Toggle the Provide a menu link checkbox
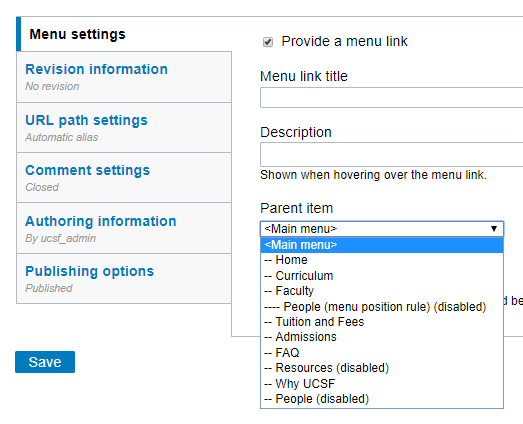Screen dimensions: 523x424 pos(268,42)
